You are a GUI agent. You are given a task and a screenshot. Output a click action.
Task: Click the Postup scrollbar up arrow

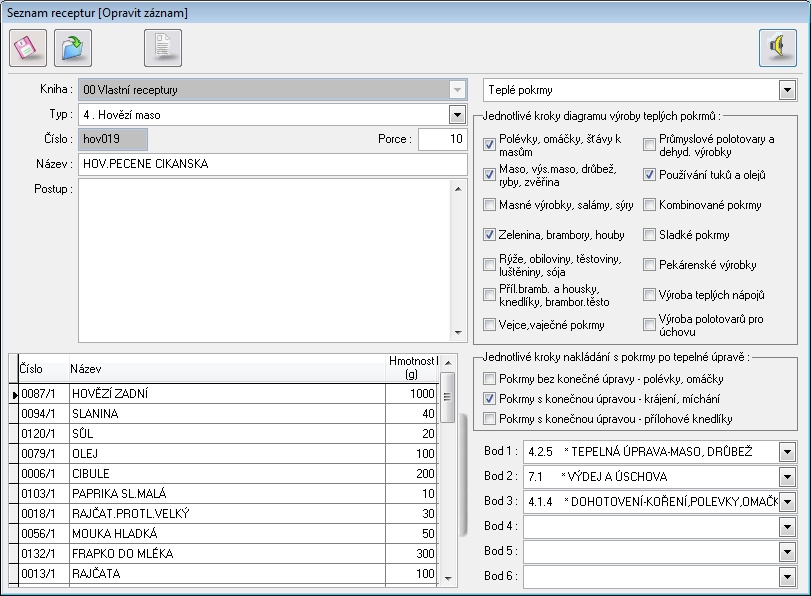click(458, 189)
